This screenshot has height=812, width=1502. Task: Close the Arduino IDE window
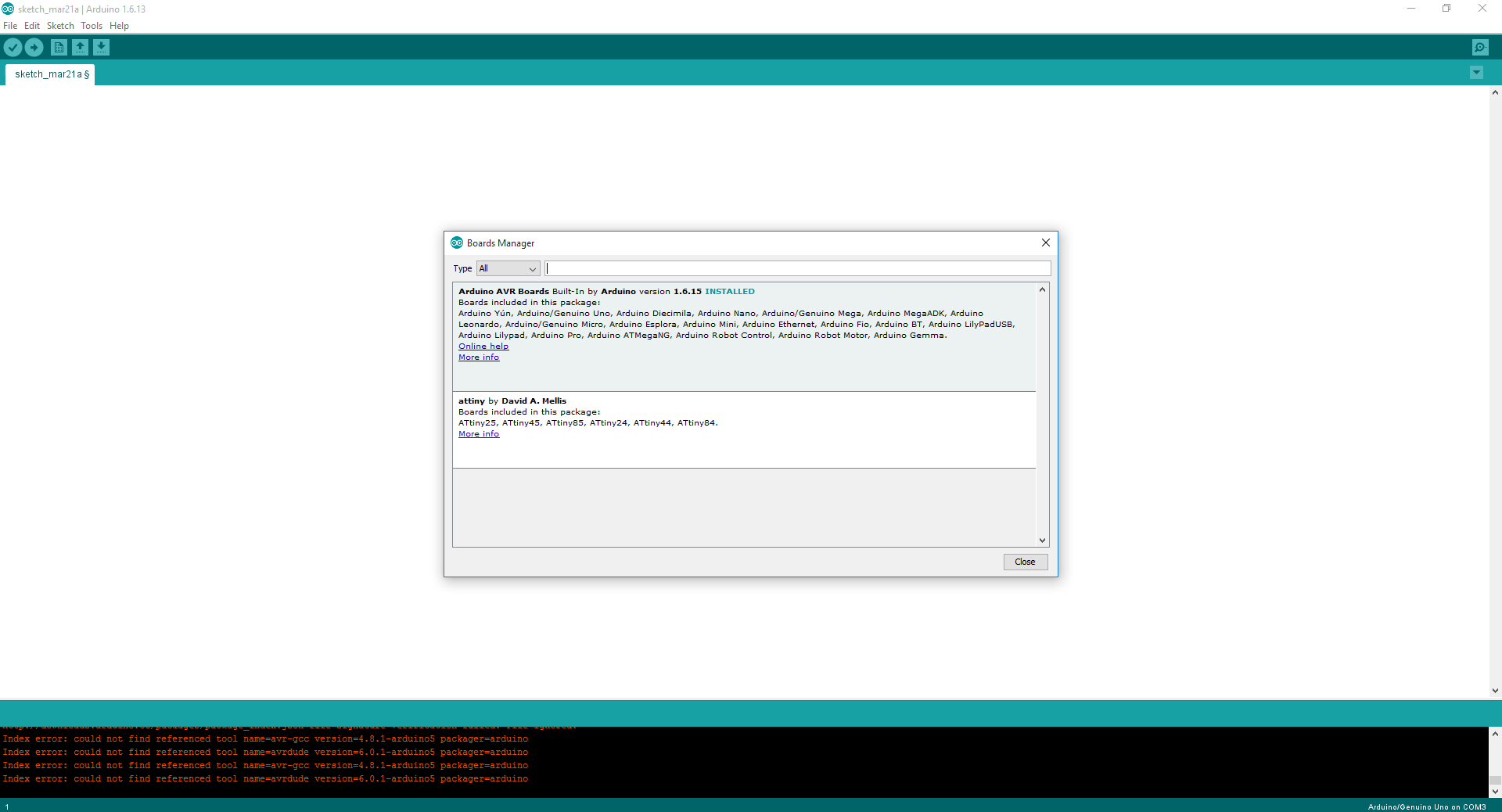(x=1482, y=9)
